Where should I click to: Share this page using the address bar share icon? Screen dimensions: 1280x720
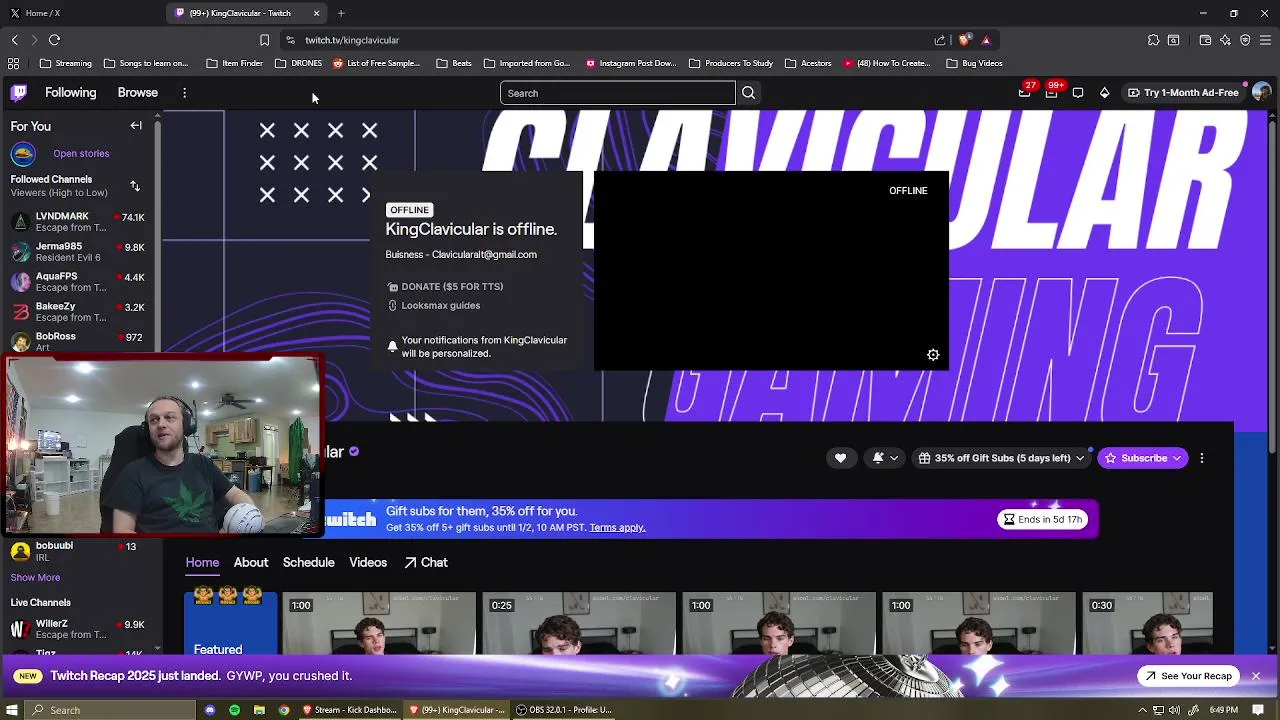[x=940, y=40]
